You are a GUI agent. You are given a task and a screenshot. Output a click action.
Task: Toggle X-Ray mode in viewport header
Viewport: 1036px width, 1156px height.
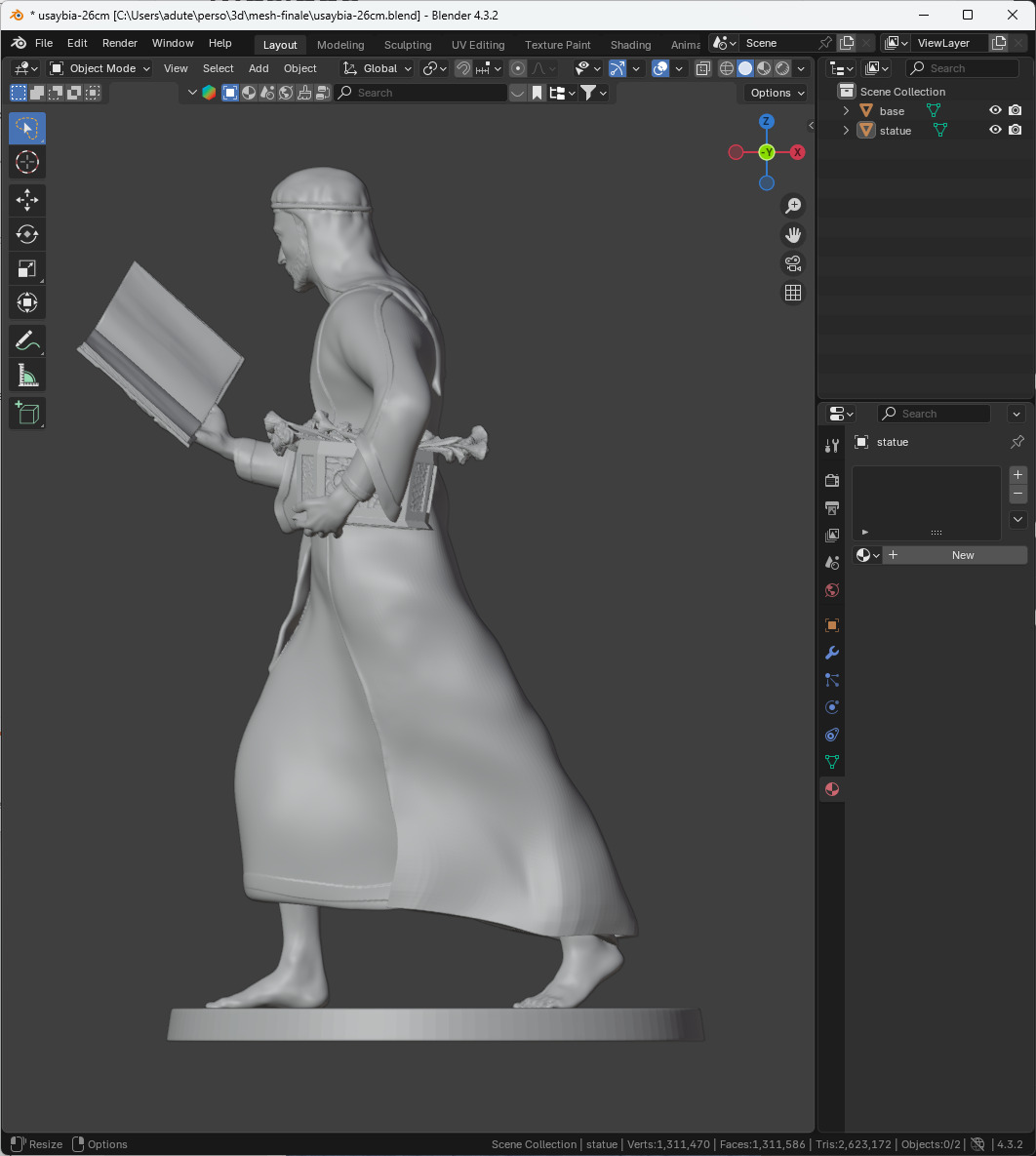pos(702,68)
